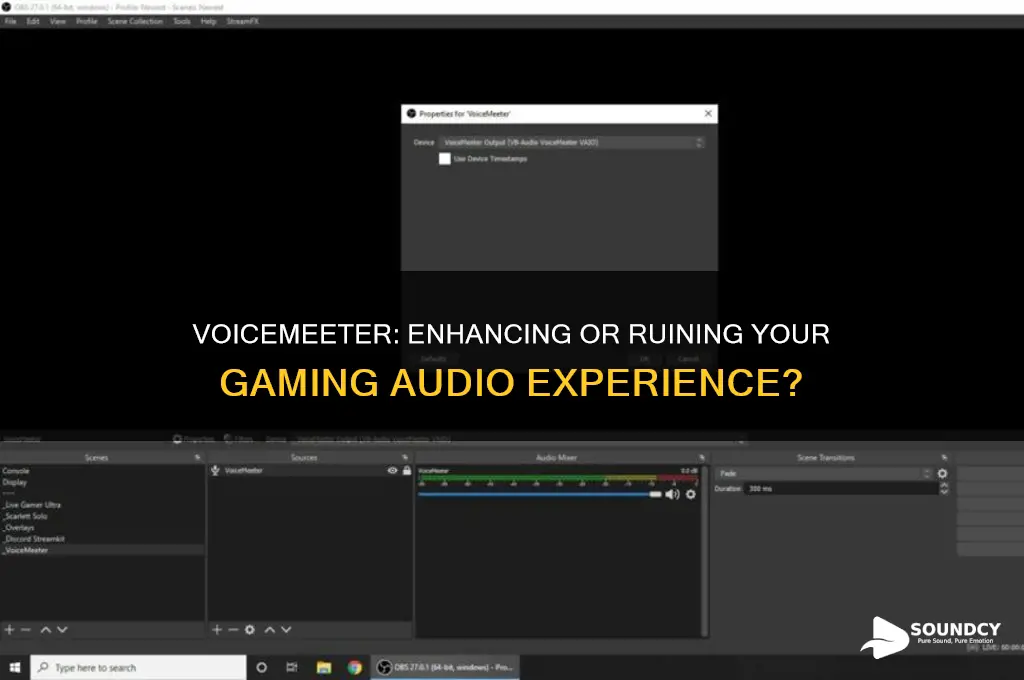Undock the Scene Transitions panel
The width and height of the screenshot is (1024, 680).
coord(944,457)
